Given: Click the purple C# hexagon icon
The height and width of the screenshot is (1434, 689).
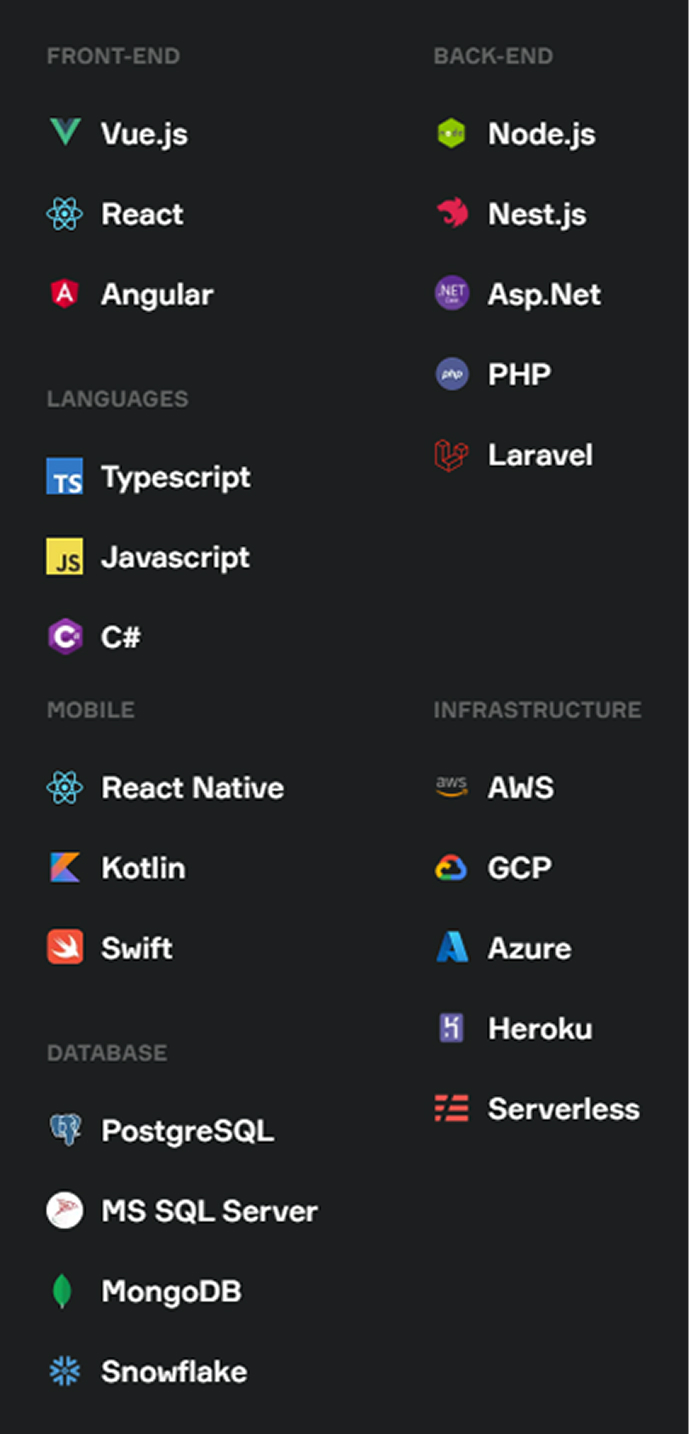Looking at the screenshot, I should [x=65, y=636].
